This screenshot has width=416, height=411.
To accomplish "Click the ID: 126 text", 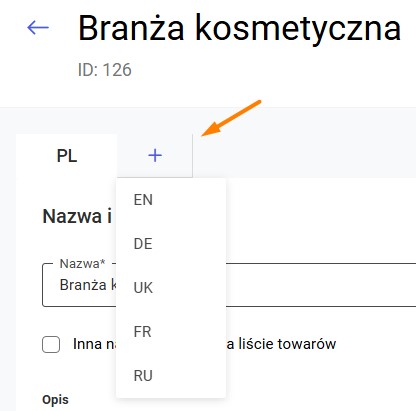I will pos(105,70).
